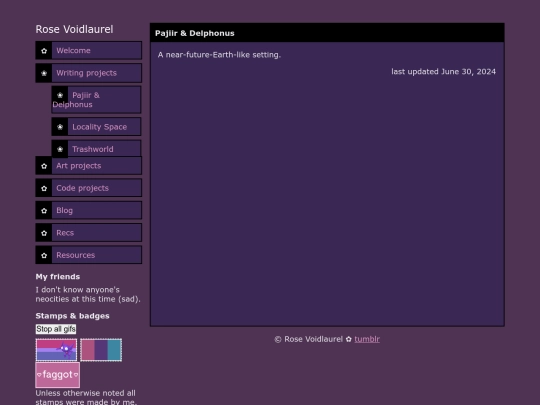Visit the Blog page
The image size is (540, 405).
tap(89, 210)
